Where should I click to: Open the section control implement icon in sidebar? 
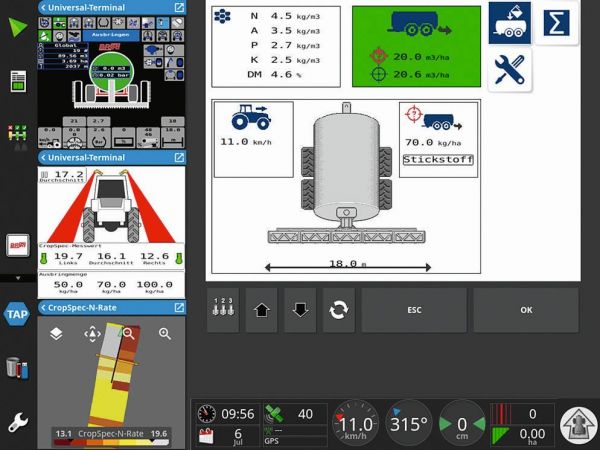click(x=18, y=136)
